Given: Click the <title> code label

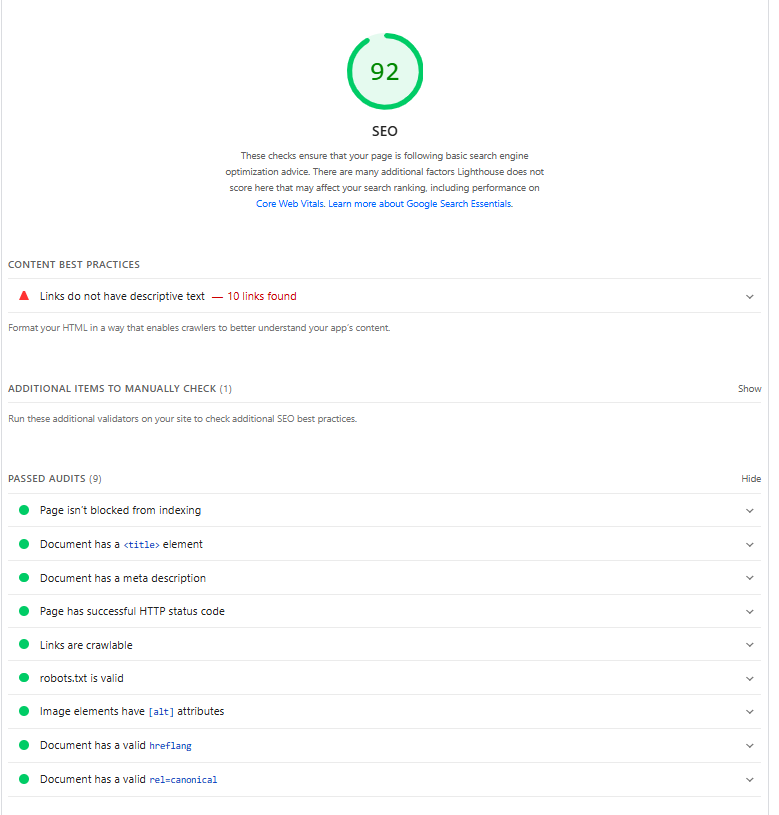Looking at the screenshot, I should [141, 545].
